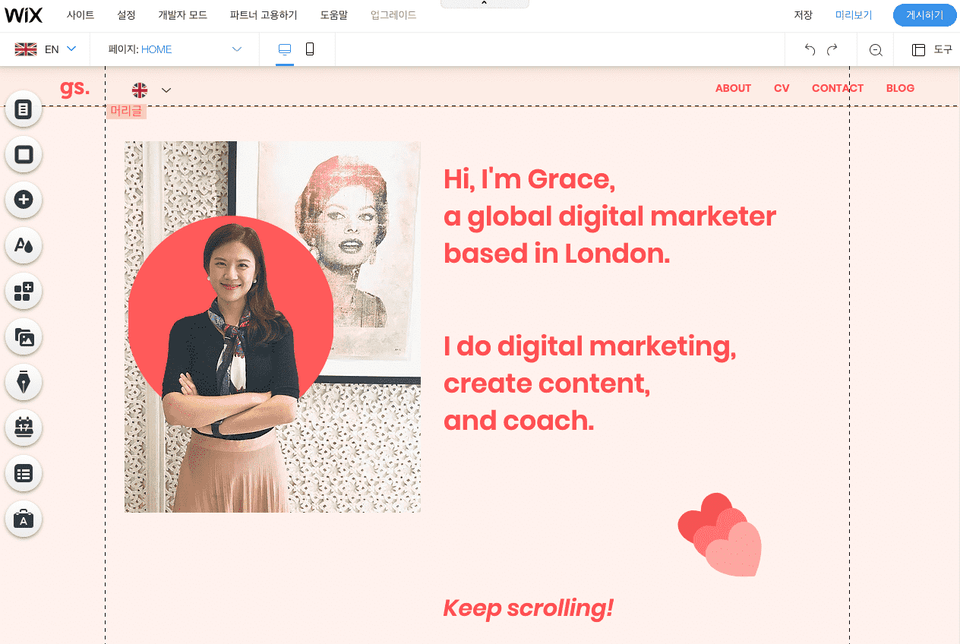This screenshot has width=960, height=644.
Task: Select the 'Hi, I'm Grace' heading text
Action: [x=610, y=216]
